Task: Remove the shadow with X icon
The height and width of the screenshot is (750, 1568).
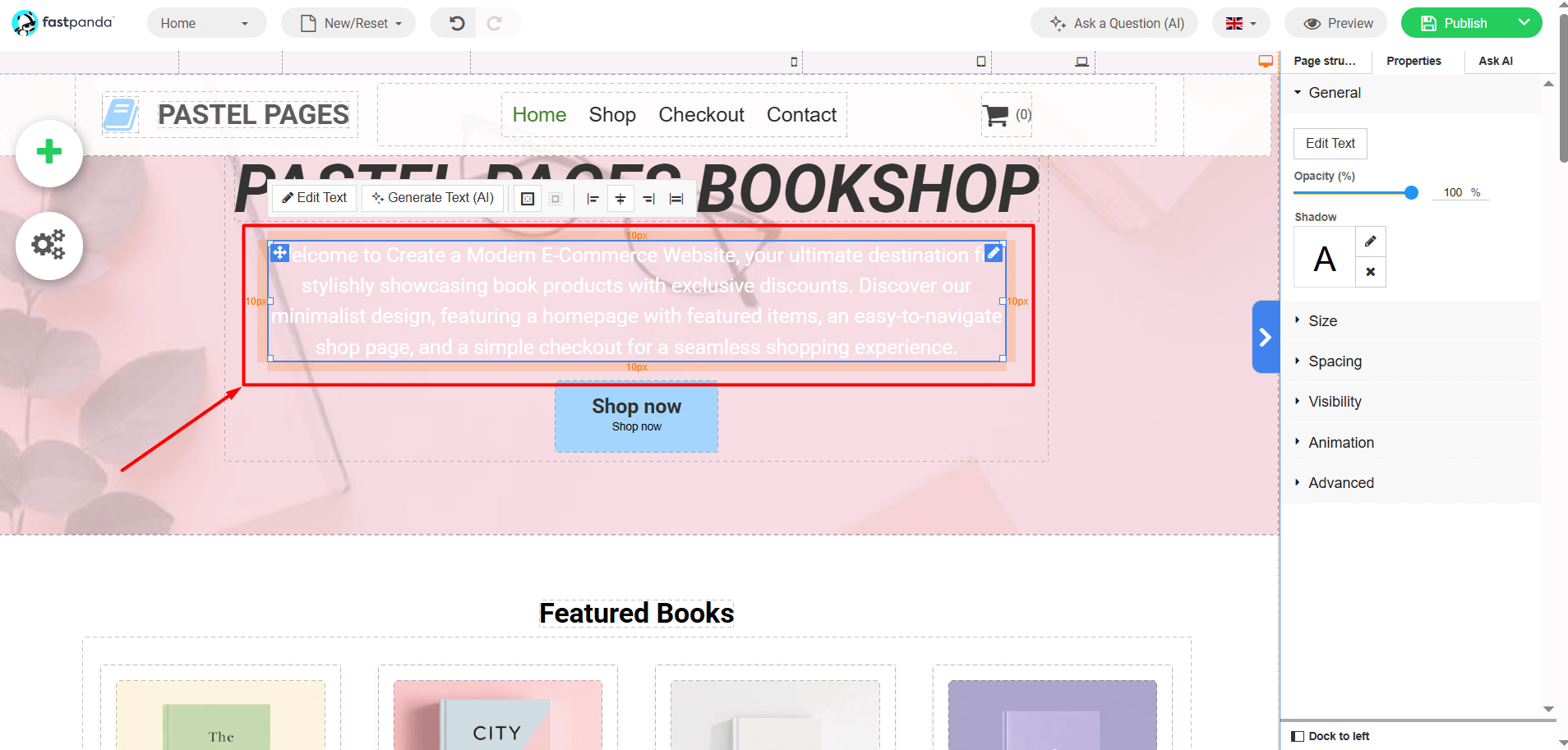Action: pos(1370,272)
